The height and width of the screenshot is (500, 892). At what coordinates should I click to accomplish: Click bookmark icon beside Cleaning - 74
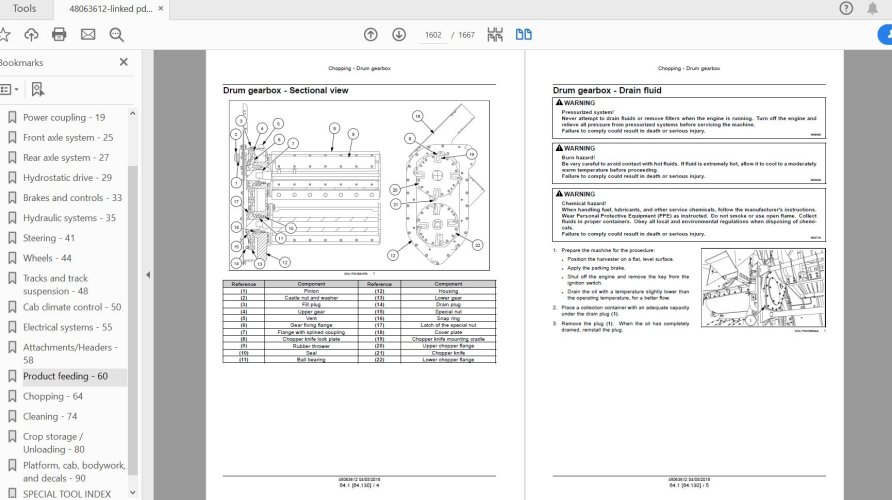pyautogui.click(x=12, y=416)
